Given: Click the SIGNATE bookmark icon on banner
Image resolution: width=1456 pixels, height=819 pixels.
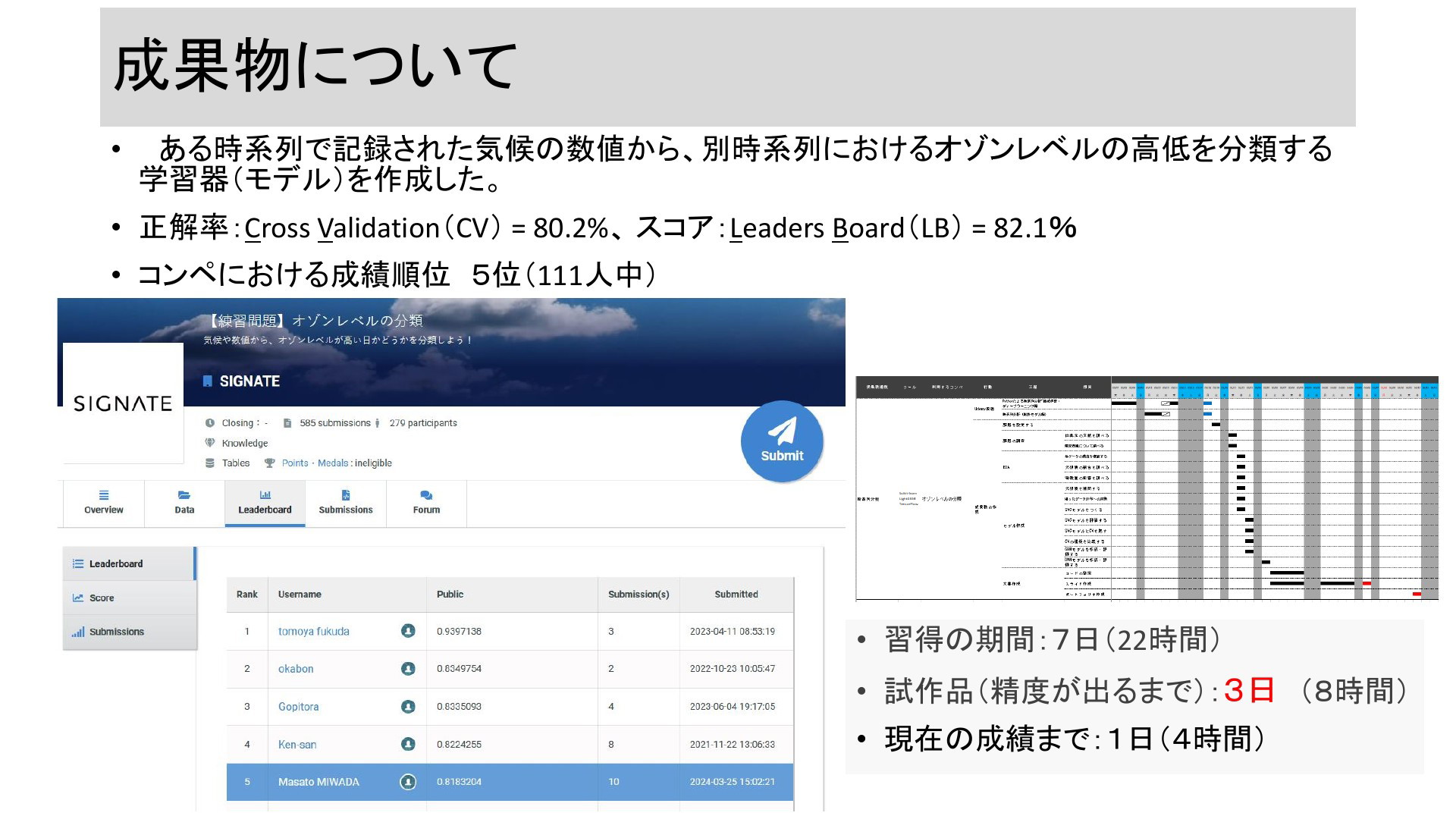Looking at the screenshot, I should point(207,381).
